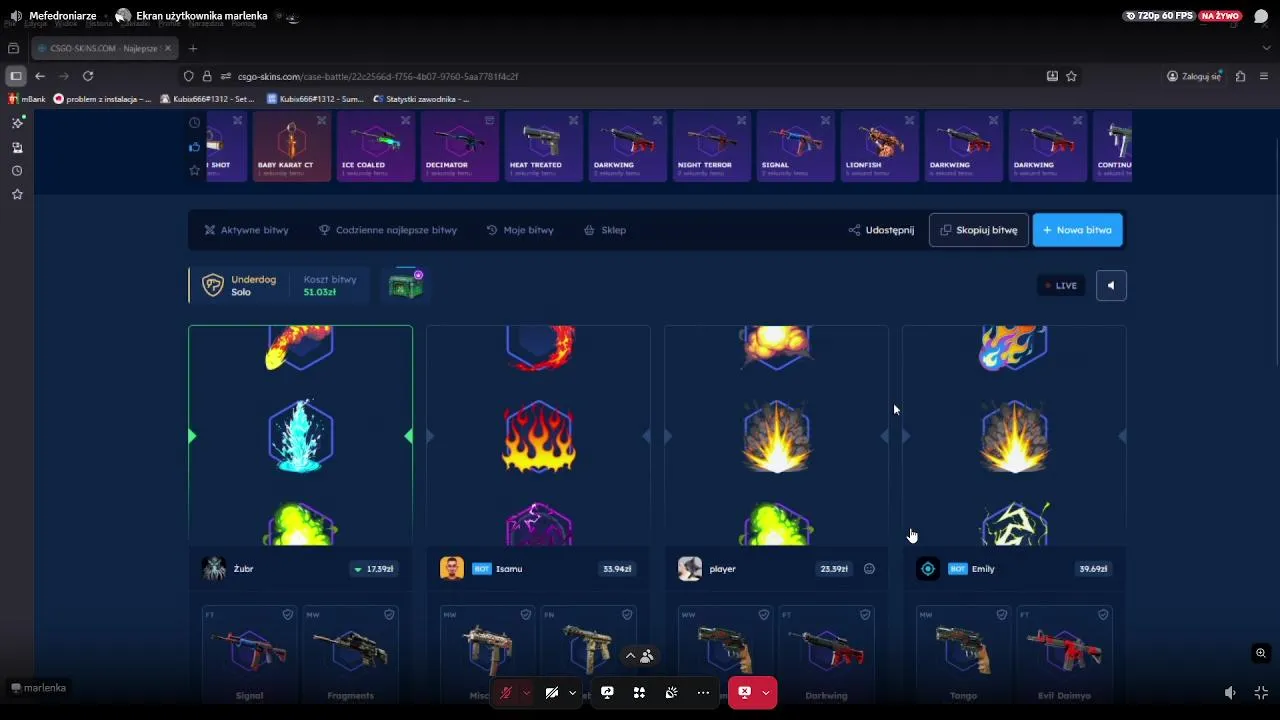Toggle the browser sidebar panel icon
The image size is (1280, 720).
15,76
